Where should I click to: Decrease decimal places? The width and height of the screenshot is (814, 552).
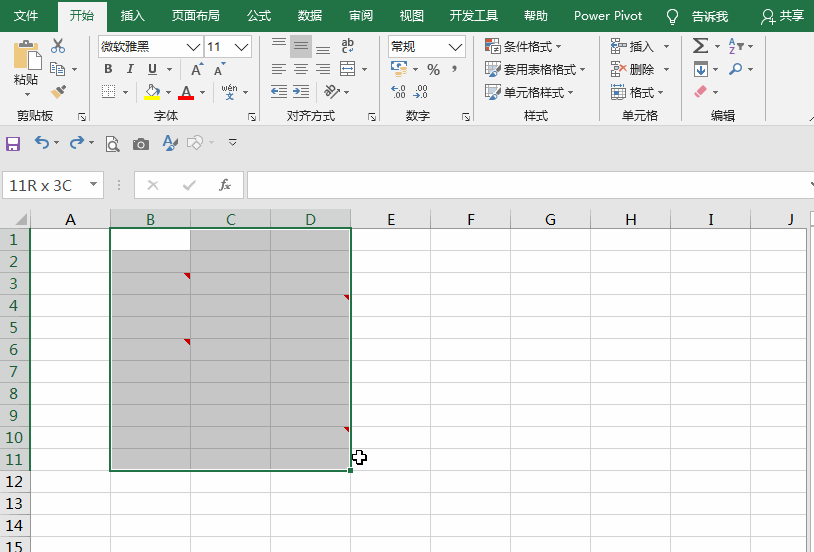coord(420,92)
